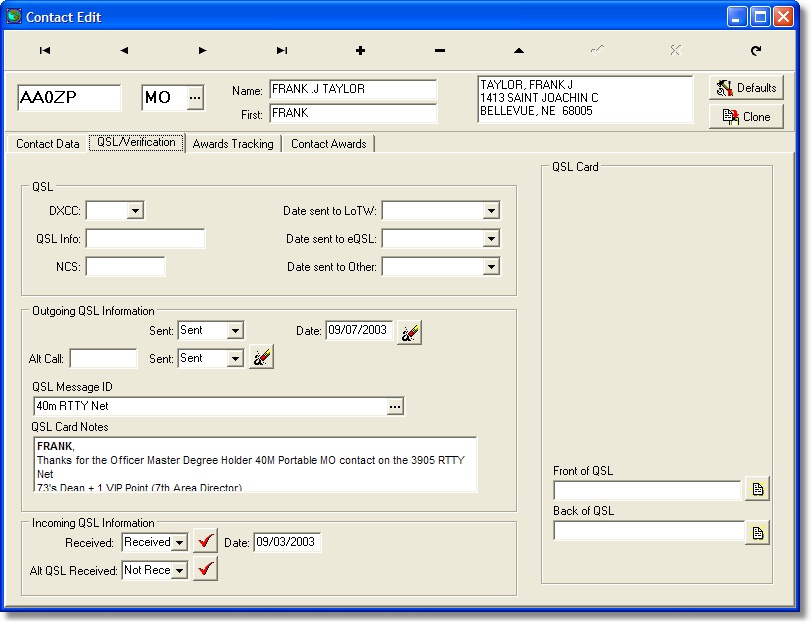Expand Date sent to LoTW dropdown
812x624 pixels.
coord(490,211)
